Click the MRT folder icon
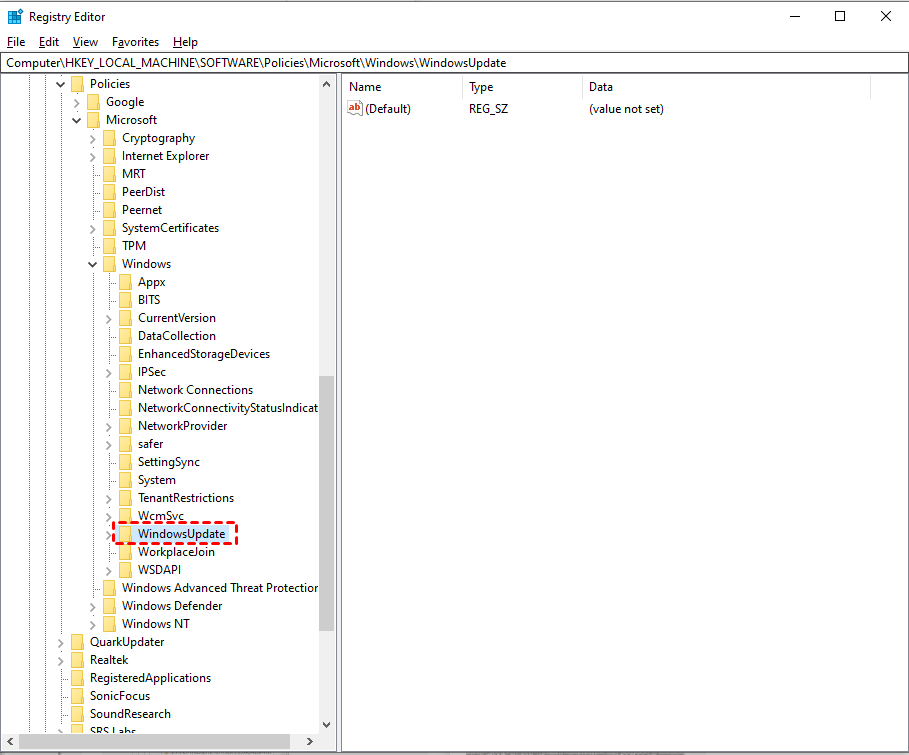 point(109,174)
